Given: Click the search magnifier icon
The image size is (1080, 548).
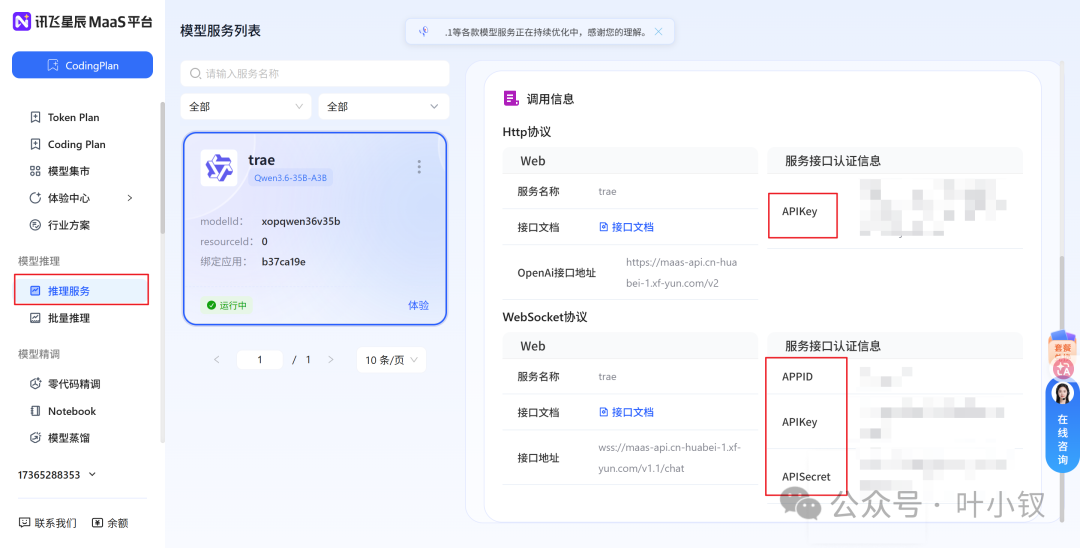Looking at the screenshot, I should tap(196, 73).
